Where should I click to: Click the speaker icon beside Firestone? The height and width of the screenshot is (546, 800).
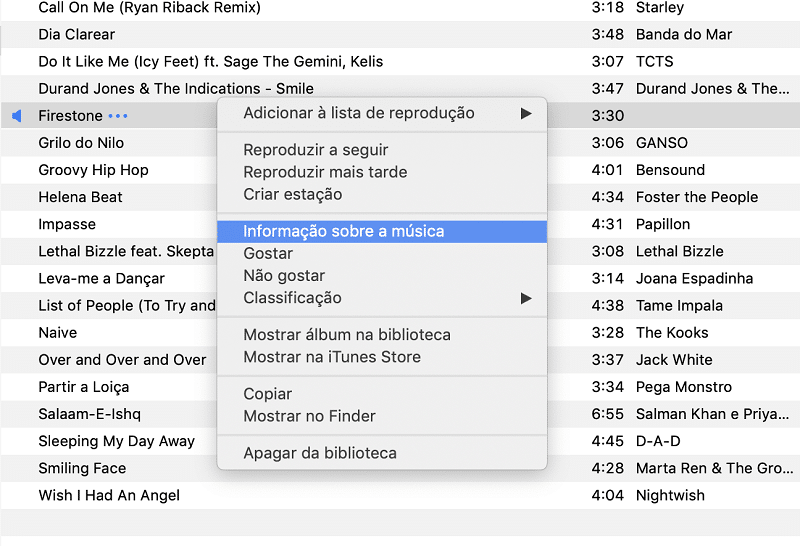tap(17, 116)
